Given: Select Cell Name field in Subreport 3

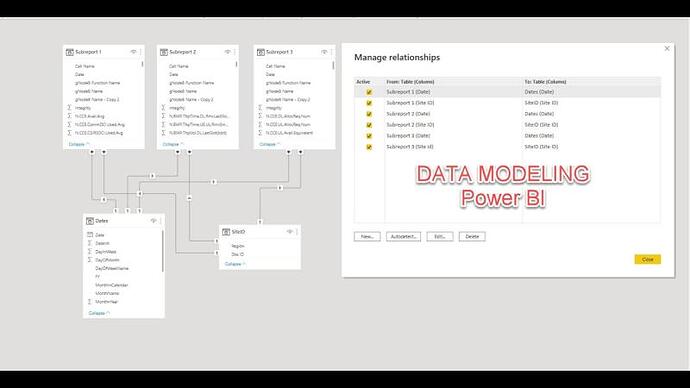Looking at the screenshot, I should click(x=275, y=66).
